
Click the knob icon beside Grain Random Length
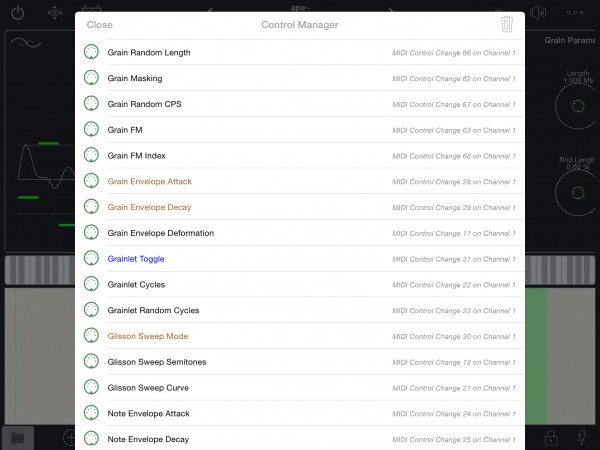91,52
